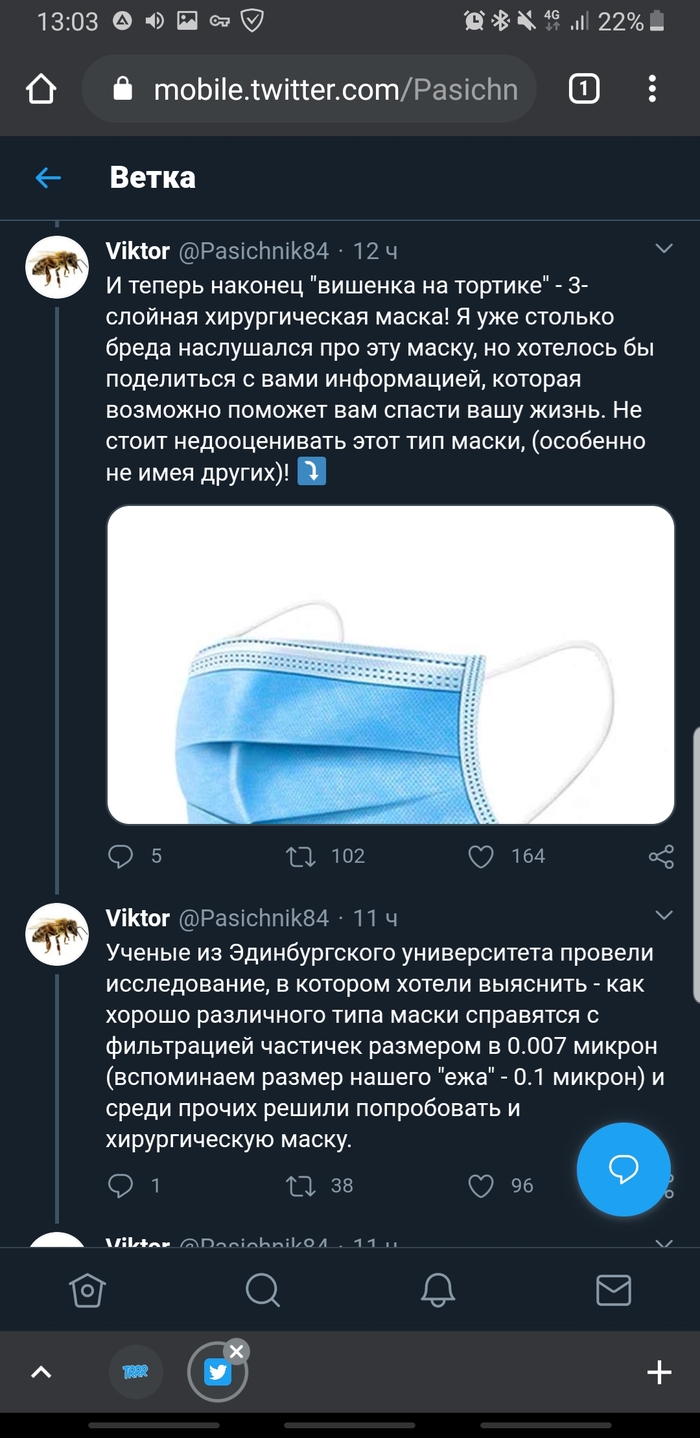Share the surgical mask tweet
Image resolution: width=700 pixels, height=1438 pixels.
[661, 856]
